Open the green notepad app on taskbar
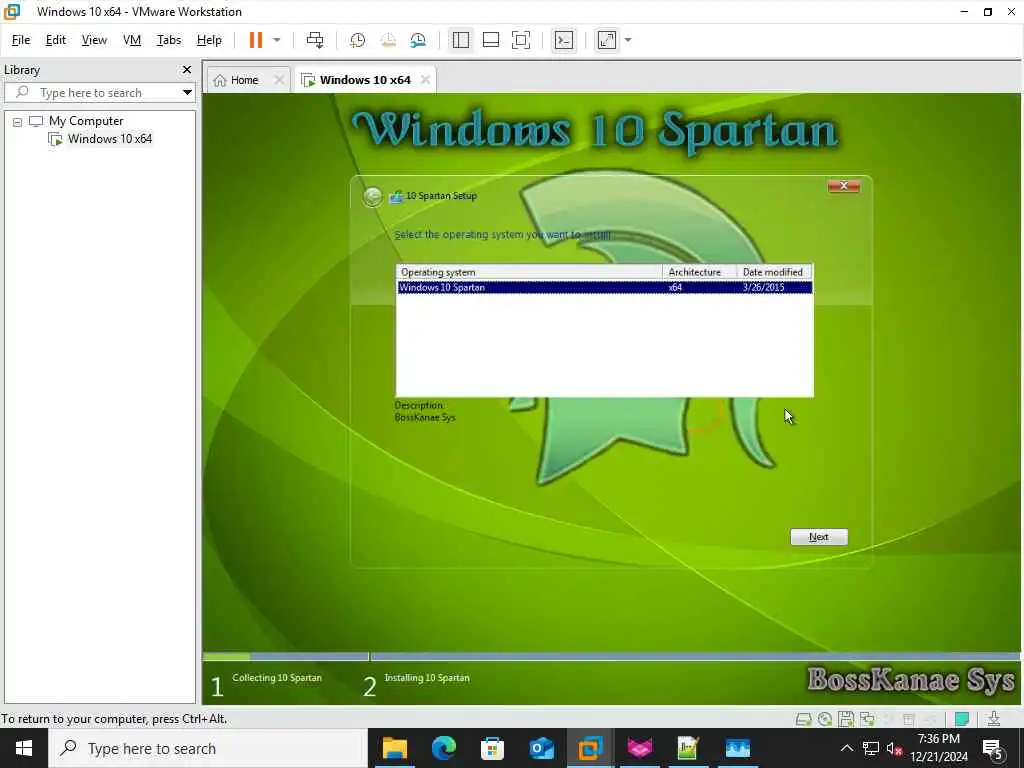The height and width of the screenshot is (768, 1024). (x=688, y=748)
